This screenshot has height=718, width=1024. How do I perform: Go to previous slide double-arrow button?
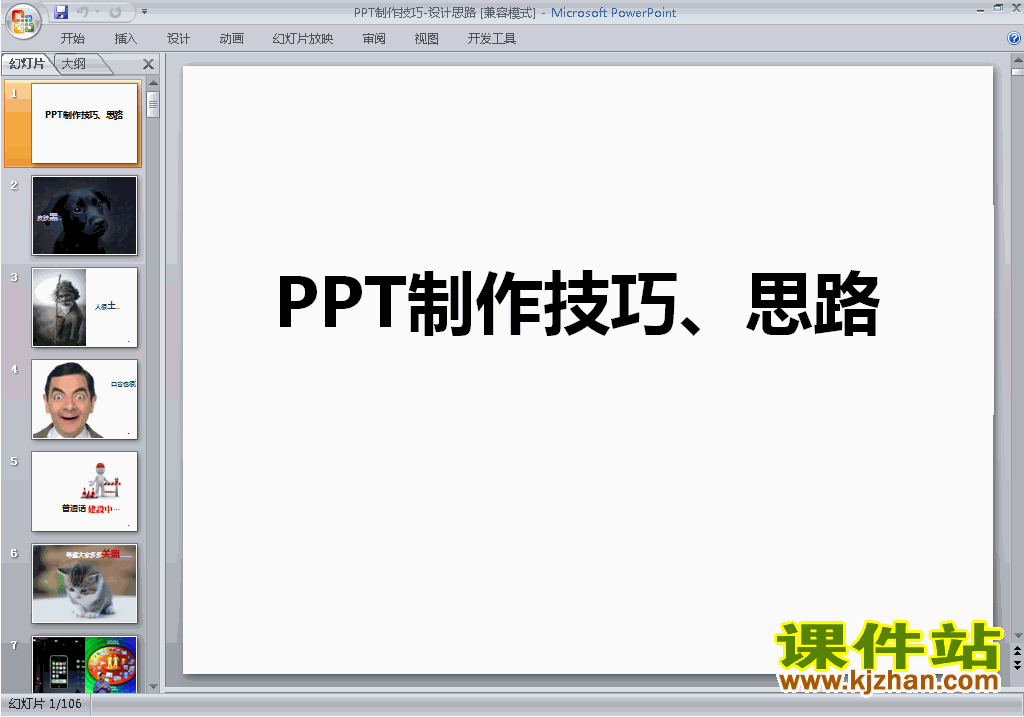[x=1017, y=651]
